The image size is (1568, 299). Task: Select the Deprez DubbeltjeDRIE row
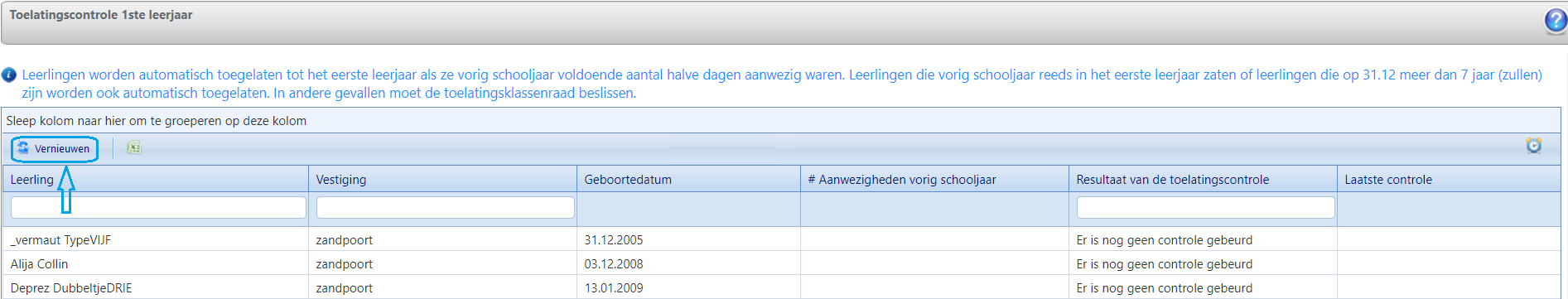click(781, 287)
